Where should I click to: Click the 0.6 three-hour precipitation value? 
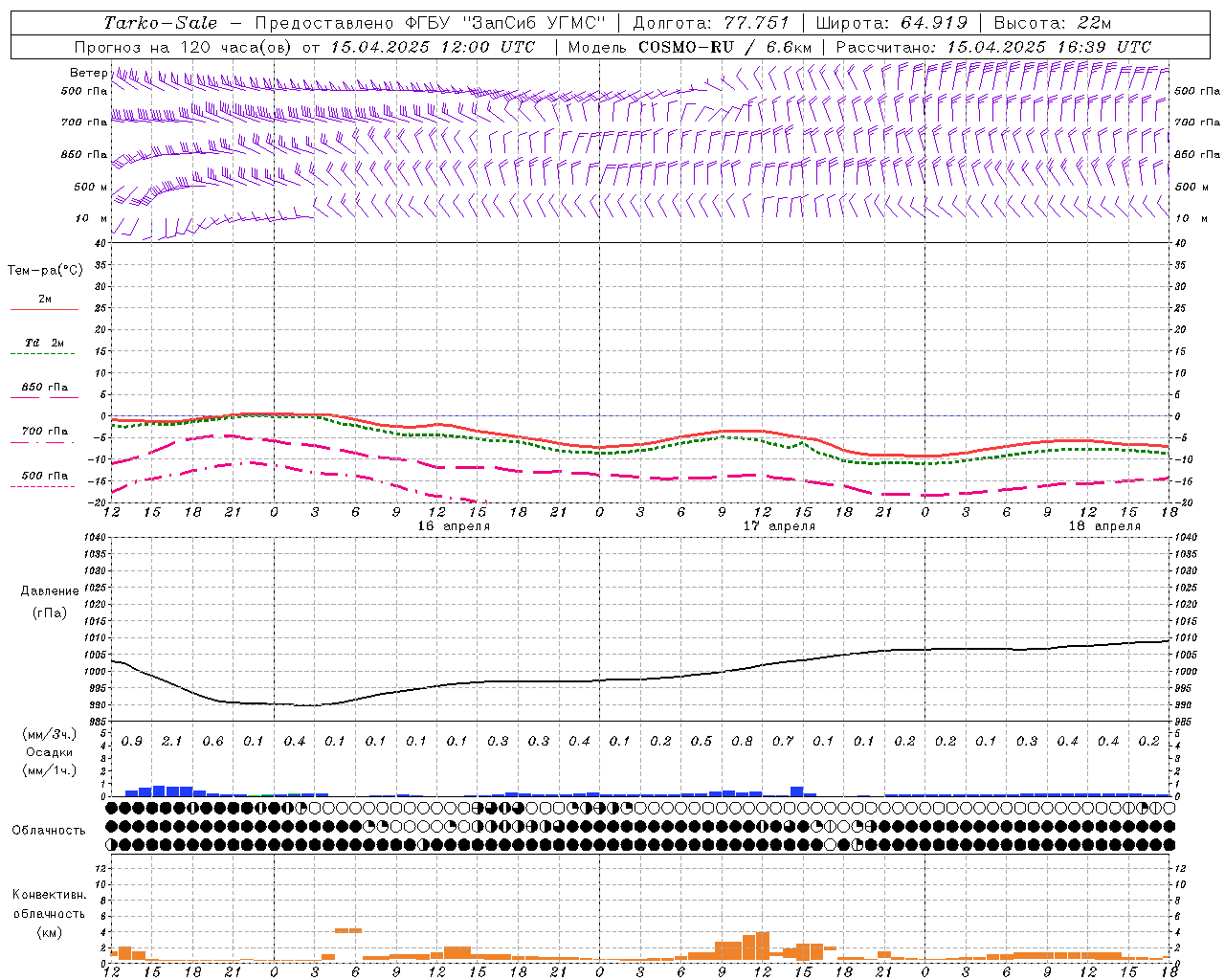pos(212,741)
